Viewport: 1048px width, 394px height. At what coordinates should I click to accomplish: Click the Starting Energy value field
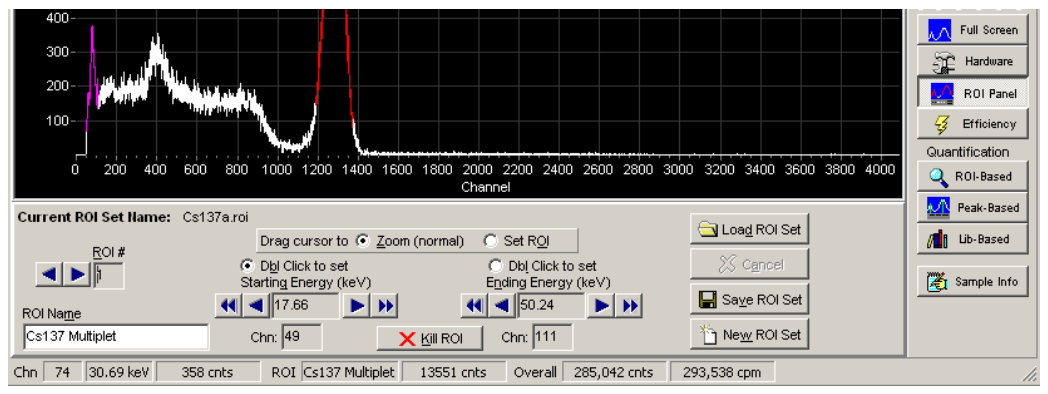coord(306,306)
